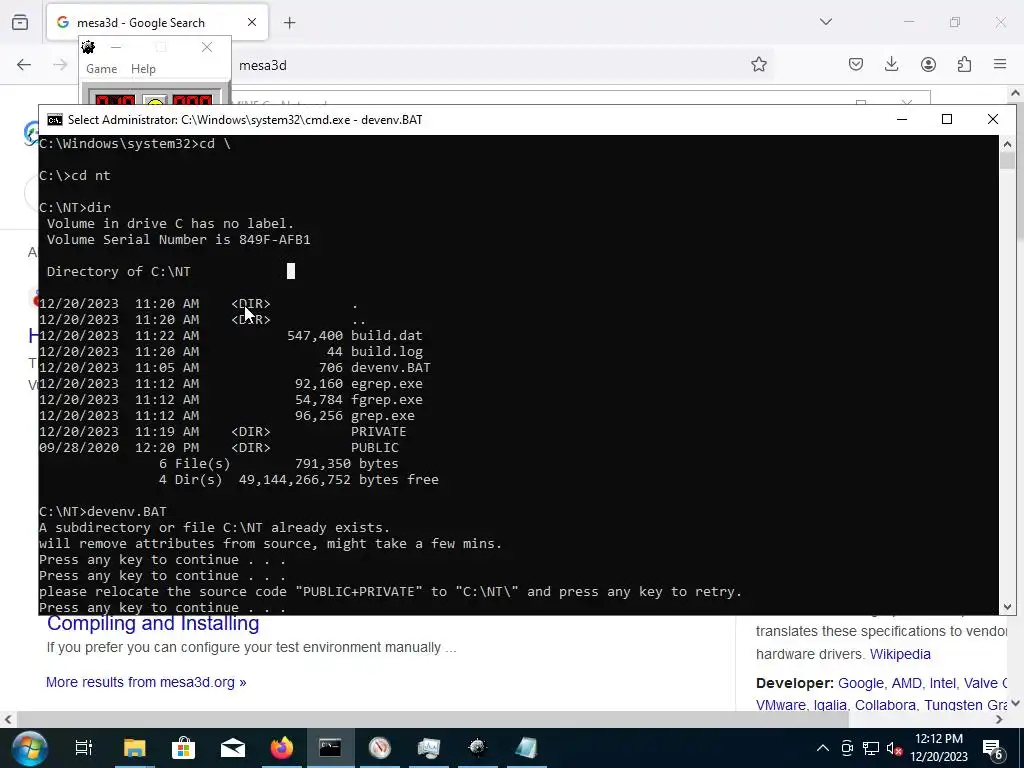This screenshot has width=1024, height=768.
Task: Close the mesa3d Google Search tab
Action: [x=251, y=22]
